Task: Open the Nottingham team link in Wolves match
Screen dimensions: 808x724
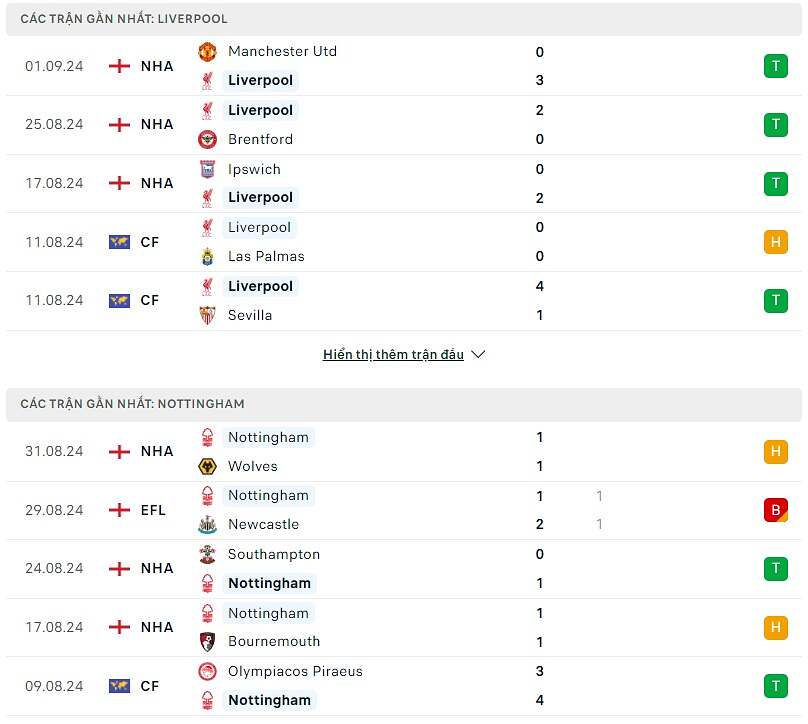Action: (268, 437)
